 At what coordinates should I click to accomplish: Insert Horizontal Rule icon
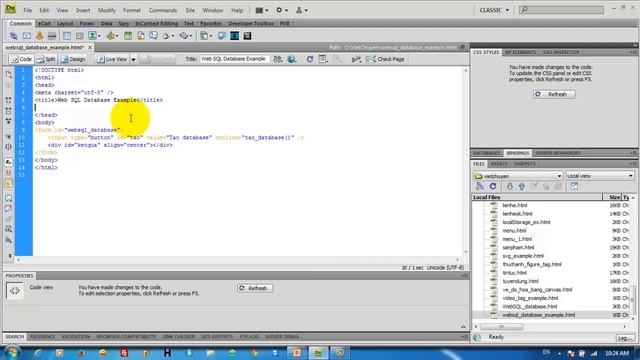point(52,36)
